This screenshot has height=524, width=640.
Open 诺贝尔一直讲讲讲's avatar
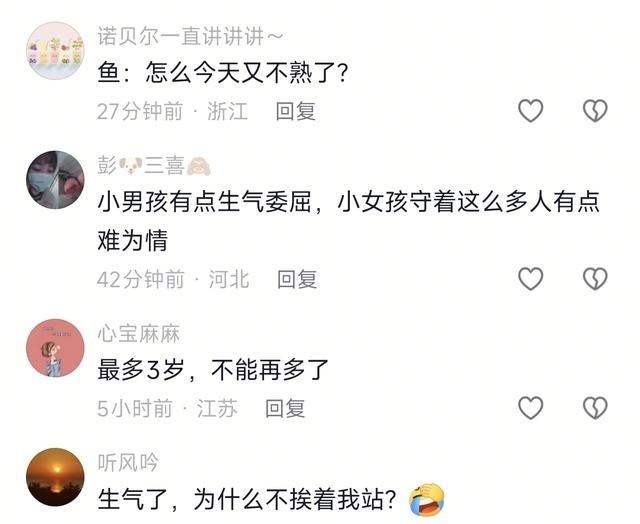(x=55, y=50)
